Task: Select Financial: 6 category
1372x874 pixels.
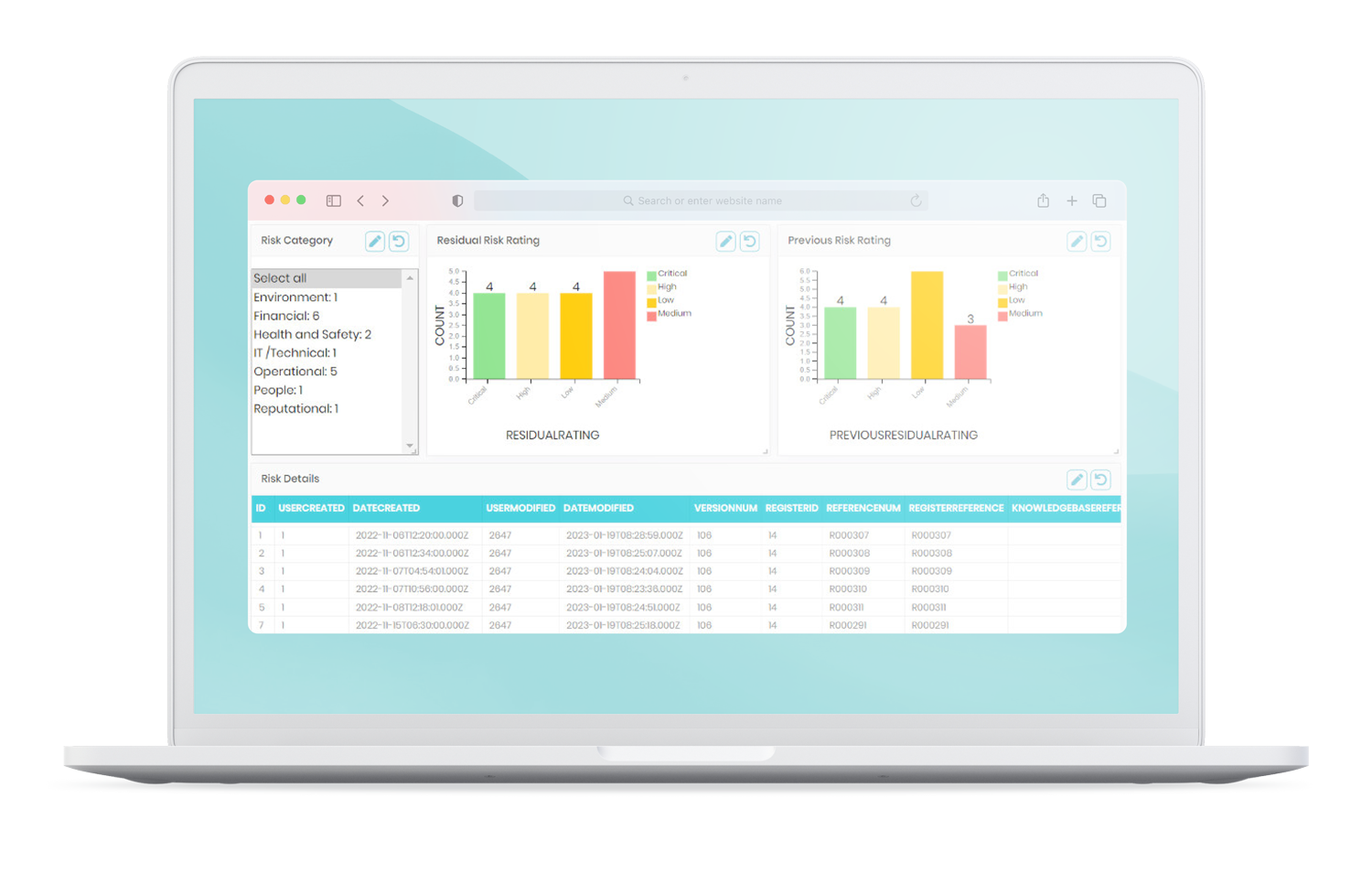Action: (x=327, y=316)
